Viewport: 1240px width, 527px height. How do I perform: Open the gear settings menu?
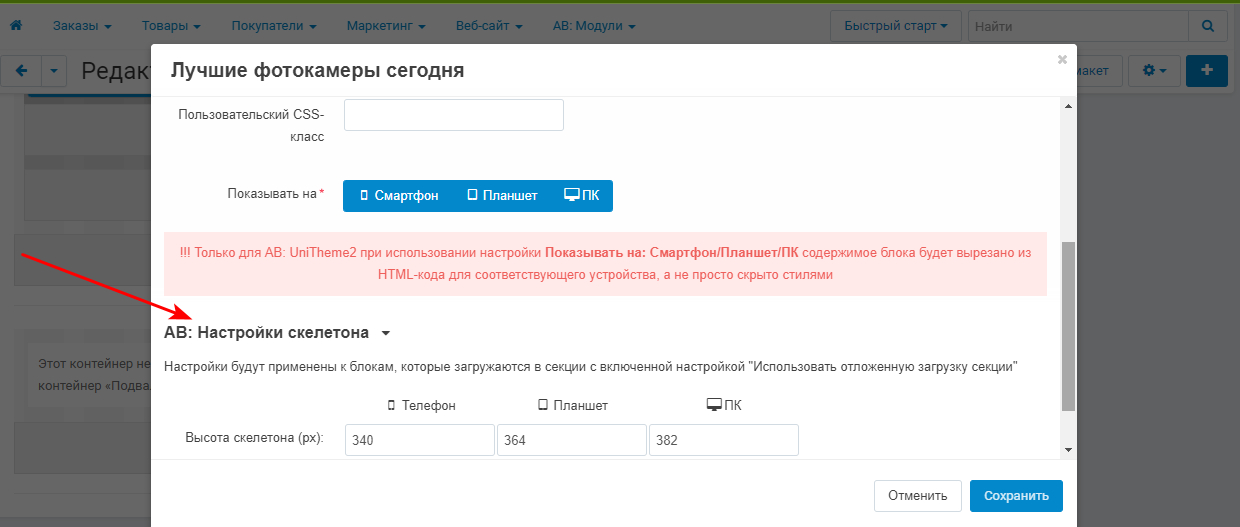click(x=1154, y=71)
